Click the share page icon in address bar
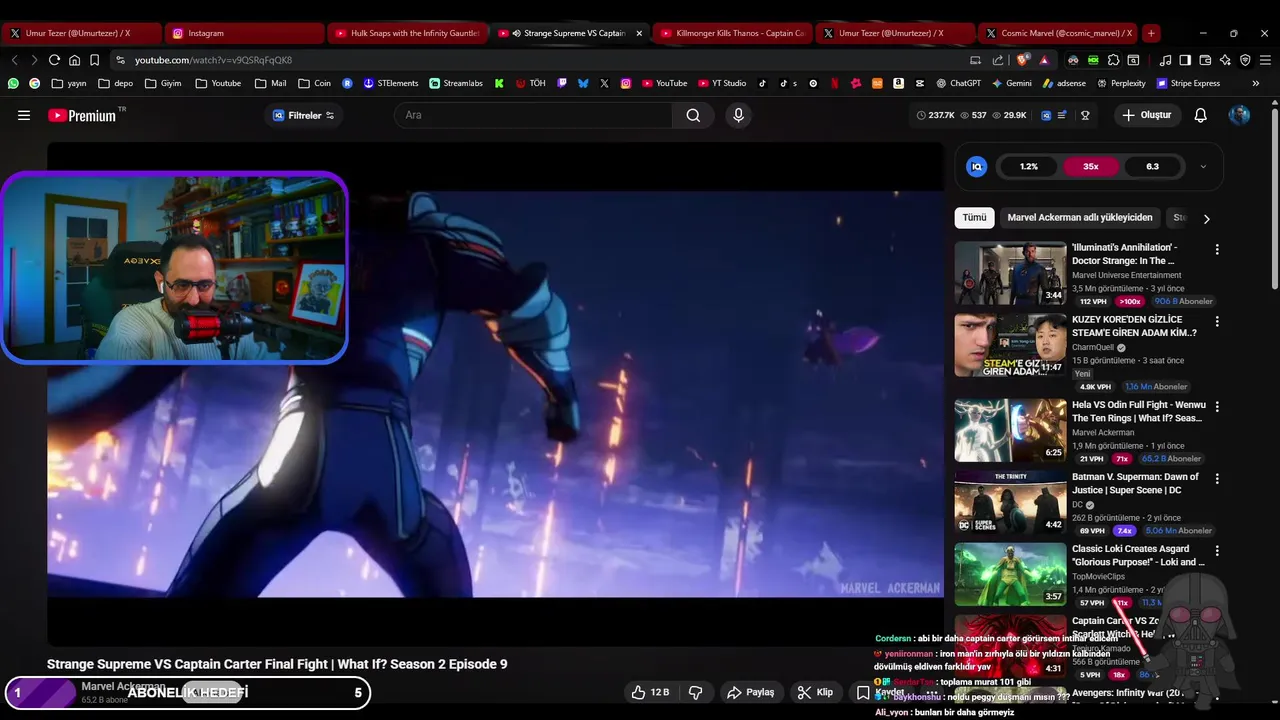The image size is (1280, 720). (x=997, y=60)
